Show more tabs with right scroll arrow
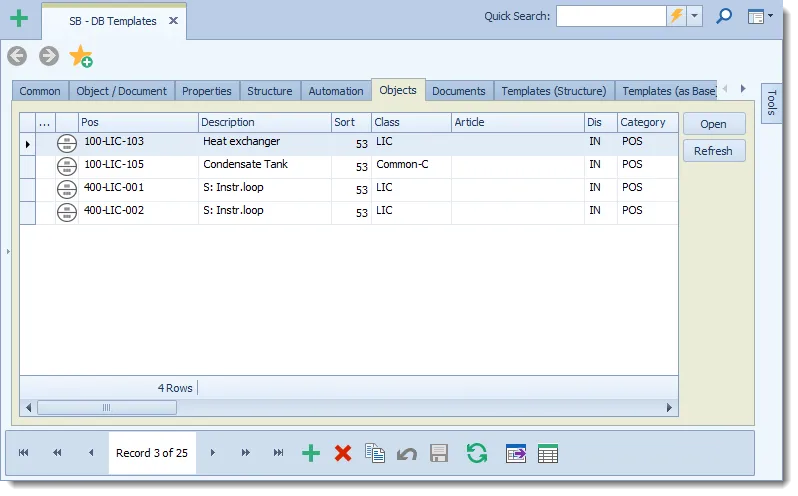Viewport: 798px width, 496px height. pos(743,89)
